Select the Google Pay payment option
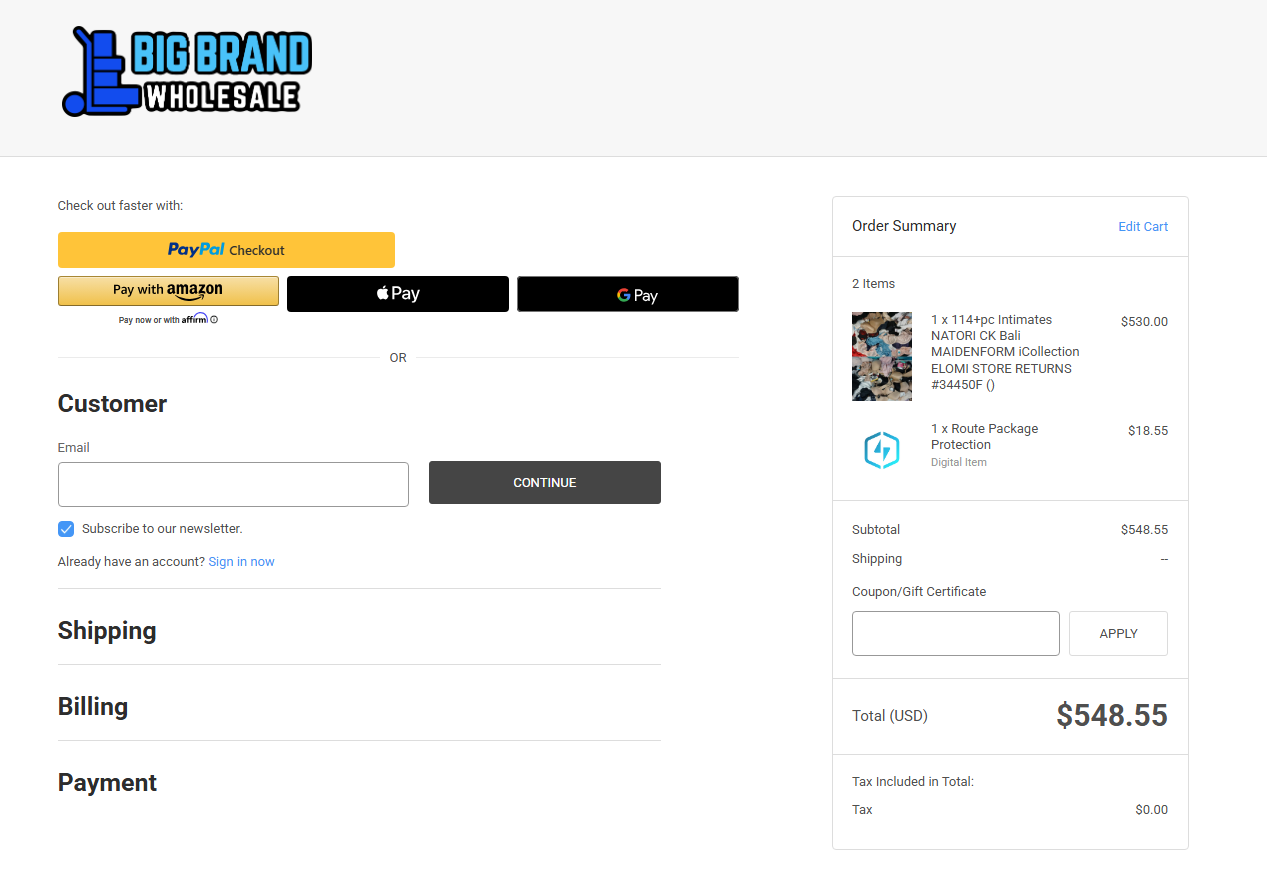Screen dimensions: 1267x889 pos(627,294)
